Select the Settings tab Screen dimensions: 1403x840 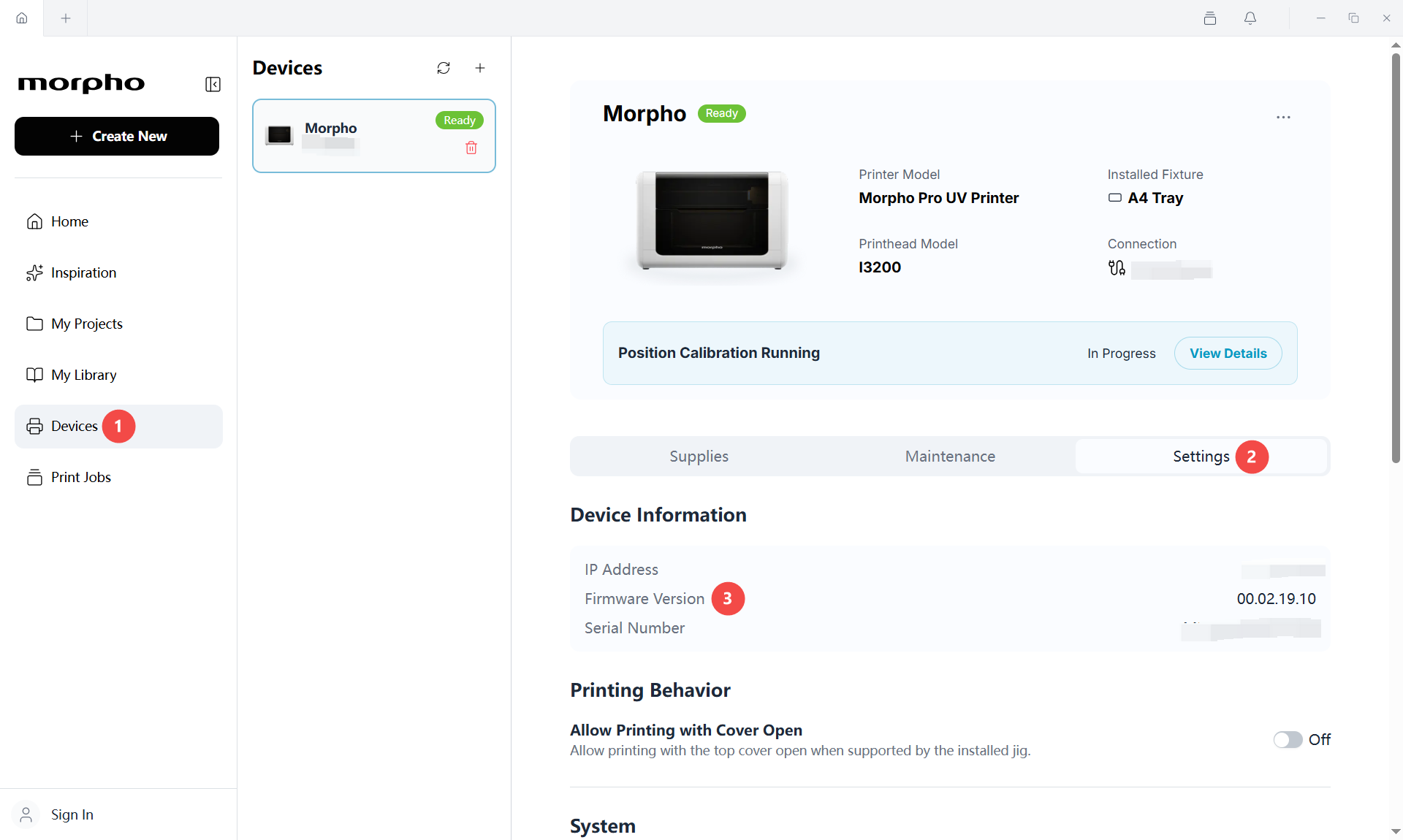click(1201, 457)
